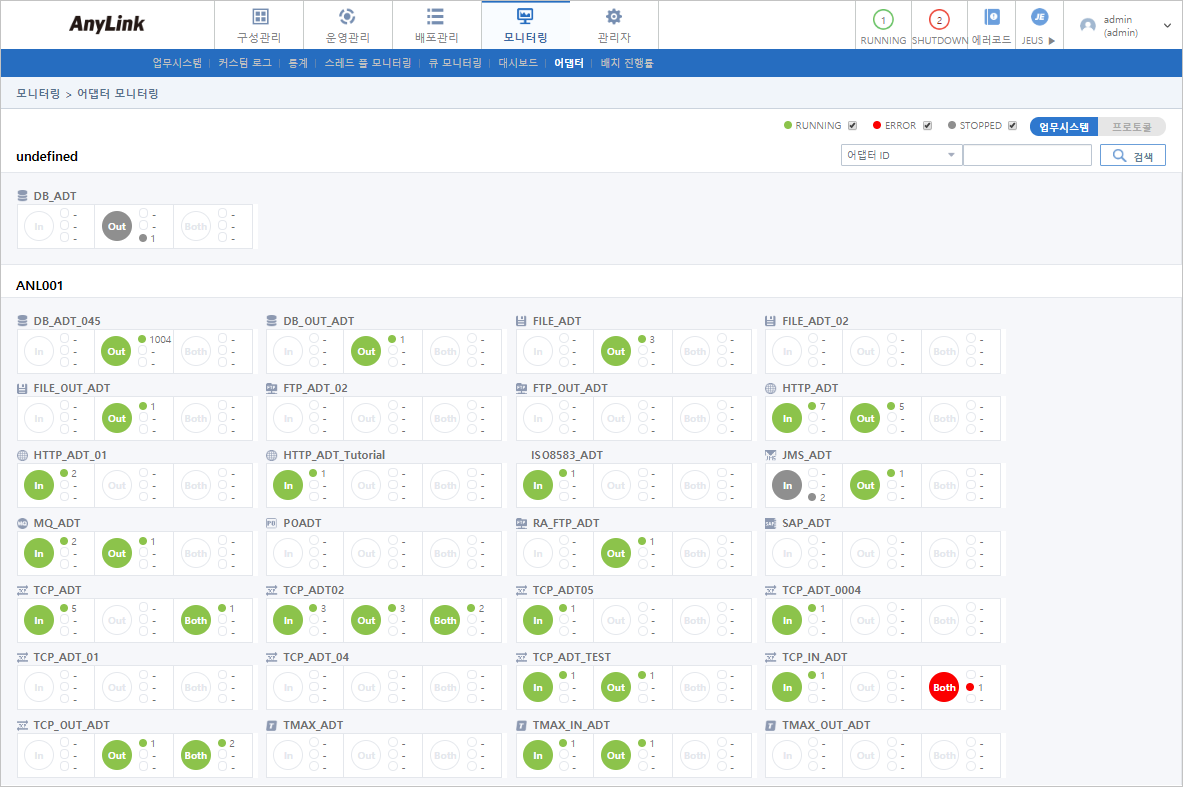This screenshot has width=1187, height=792.
Task: Click the RUNNING server count icon
Action: pyautogui.click(x=883, y=20)
